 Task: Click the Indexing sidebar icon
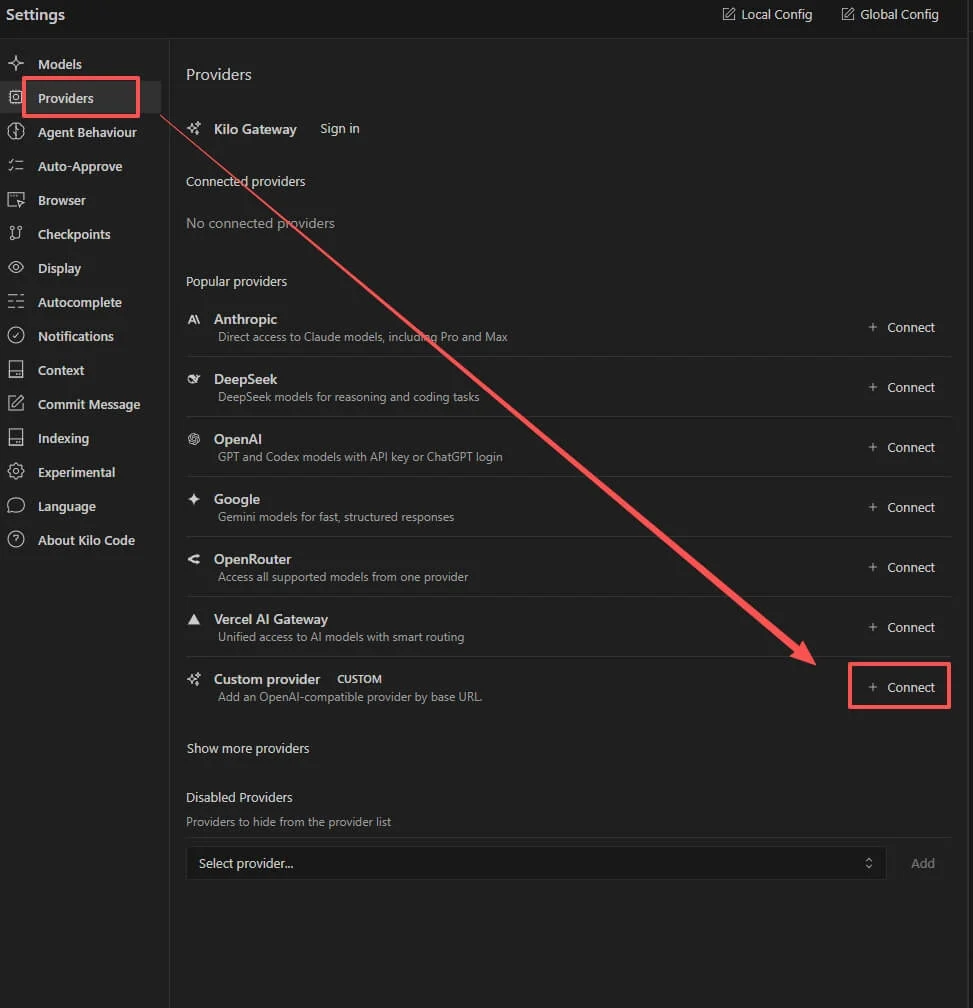16,438
